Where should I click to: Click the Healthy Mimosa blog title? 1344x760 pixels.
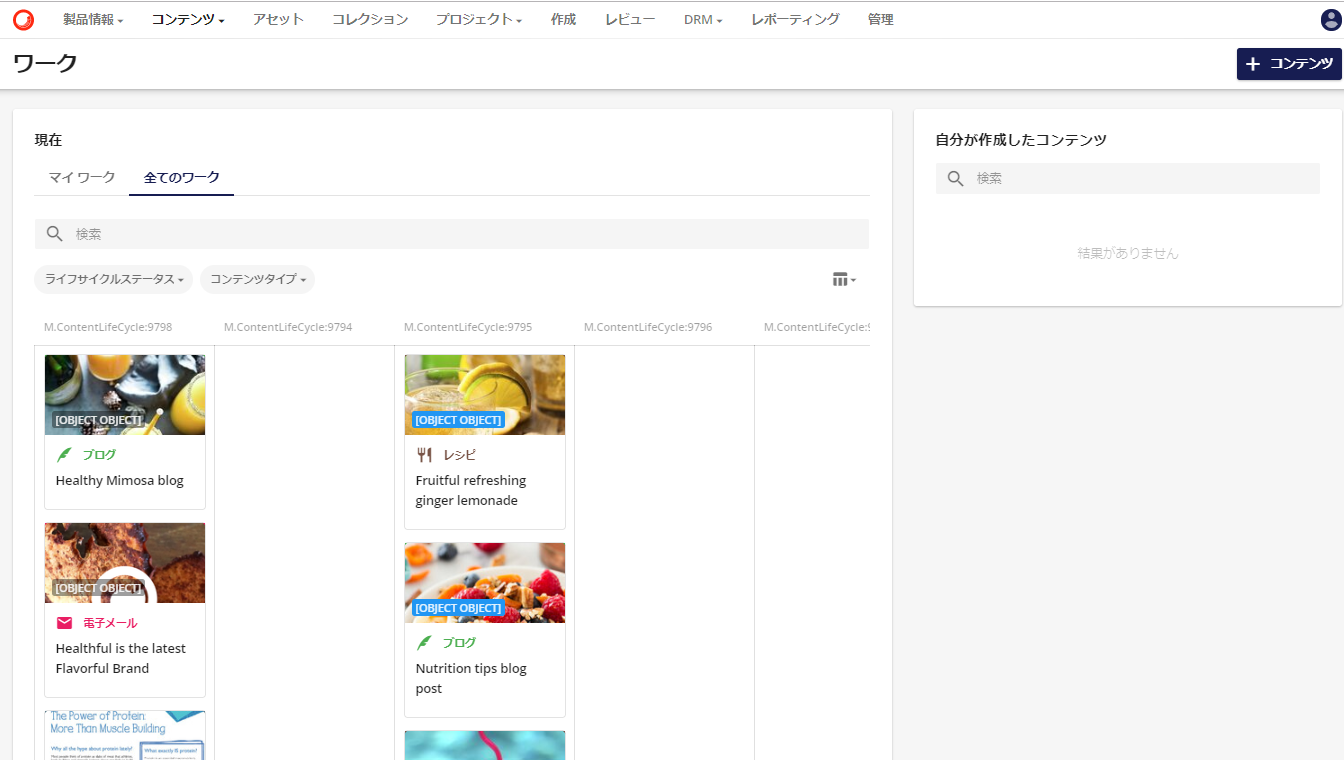pyautogui.click(x=120, y=480)
